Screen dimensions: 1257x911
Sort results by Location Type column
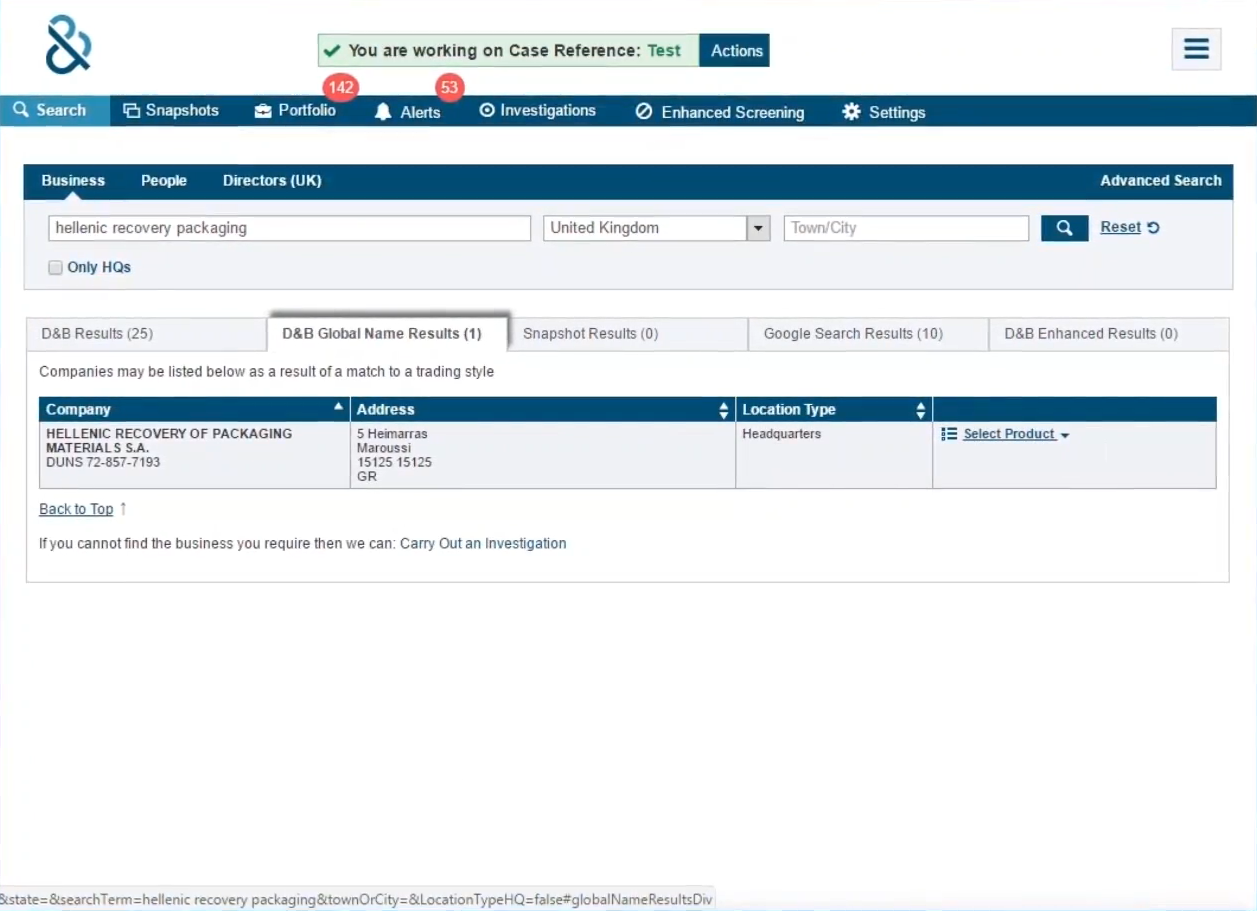coord(920,410)
